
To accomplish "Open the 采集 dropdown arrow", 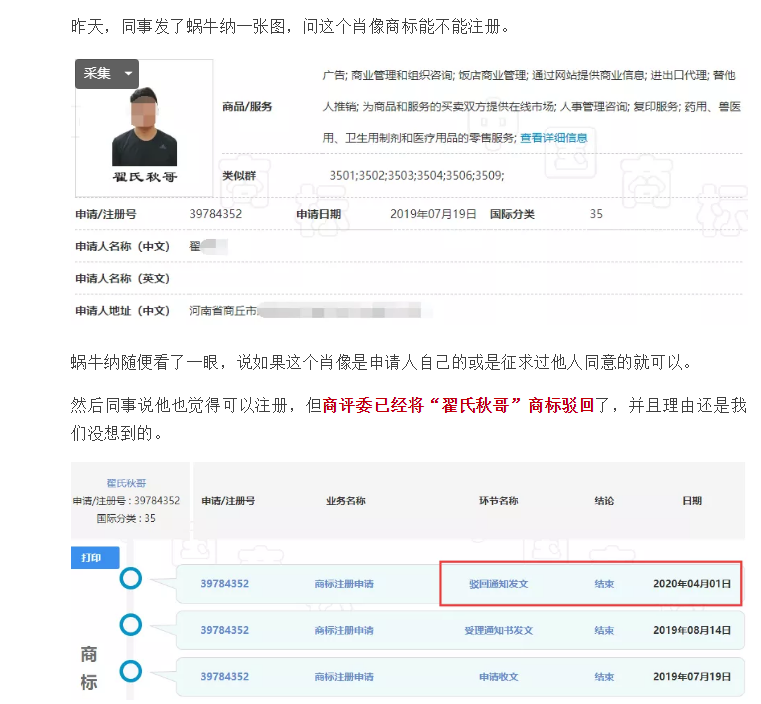I will pyautogui.click(x=129, y=74).
